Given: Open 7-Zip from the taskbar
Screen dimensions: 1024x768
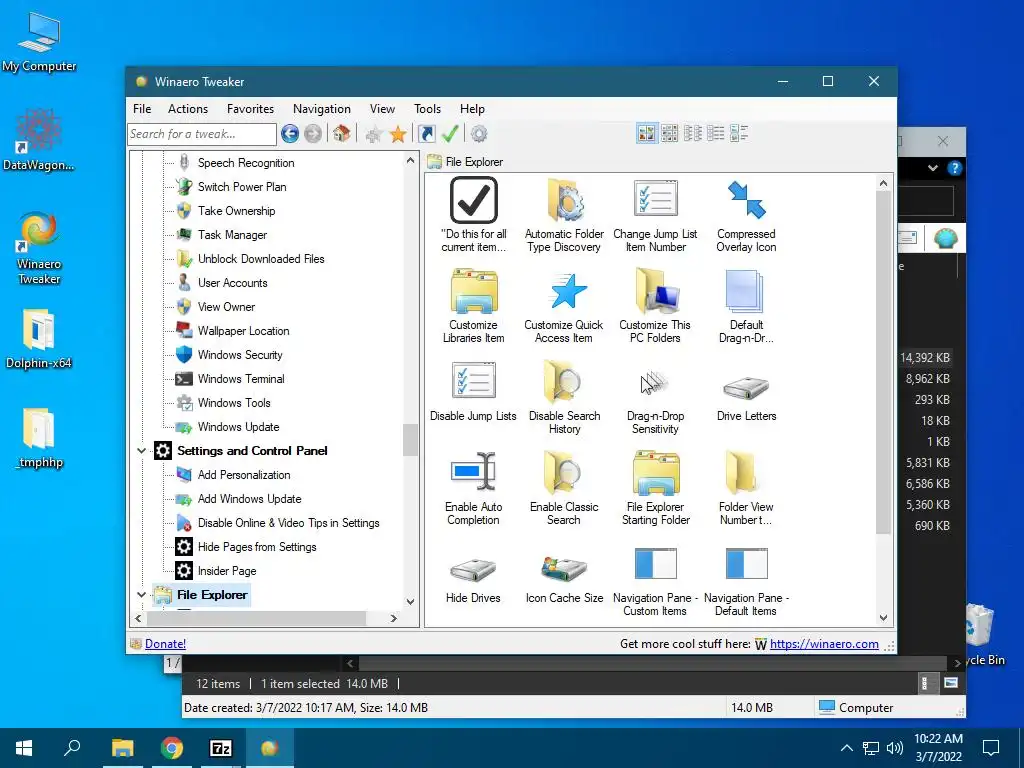Looking at the screenshot, I should (221, 748).
